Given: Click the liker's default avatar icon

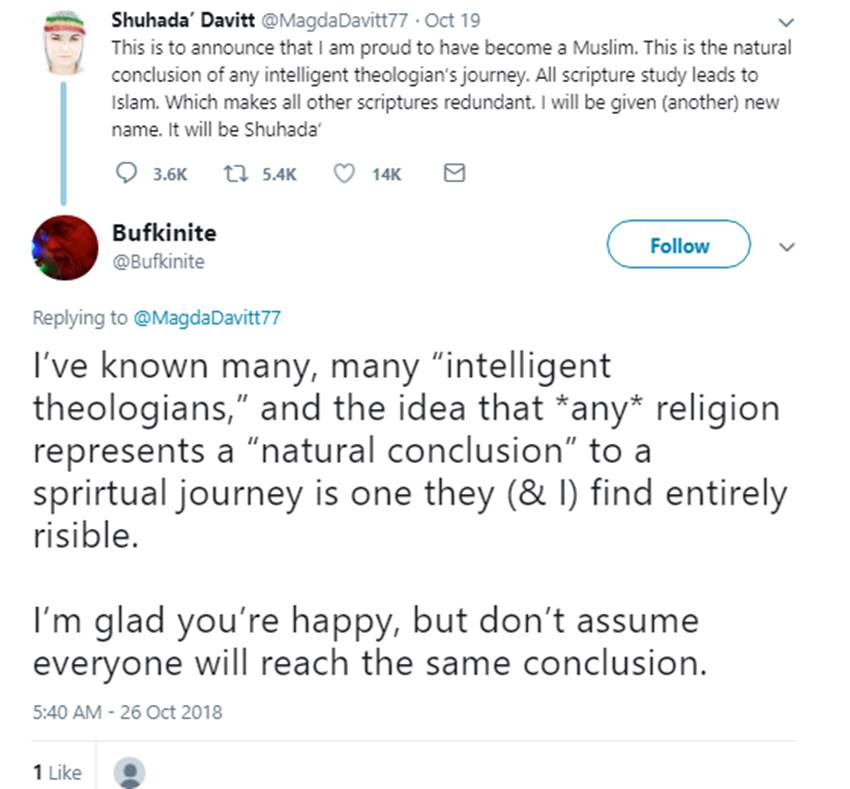Looking at the screenshot, I should pos(131,773).
